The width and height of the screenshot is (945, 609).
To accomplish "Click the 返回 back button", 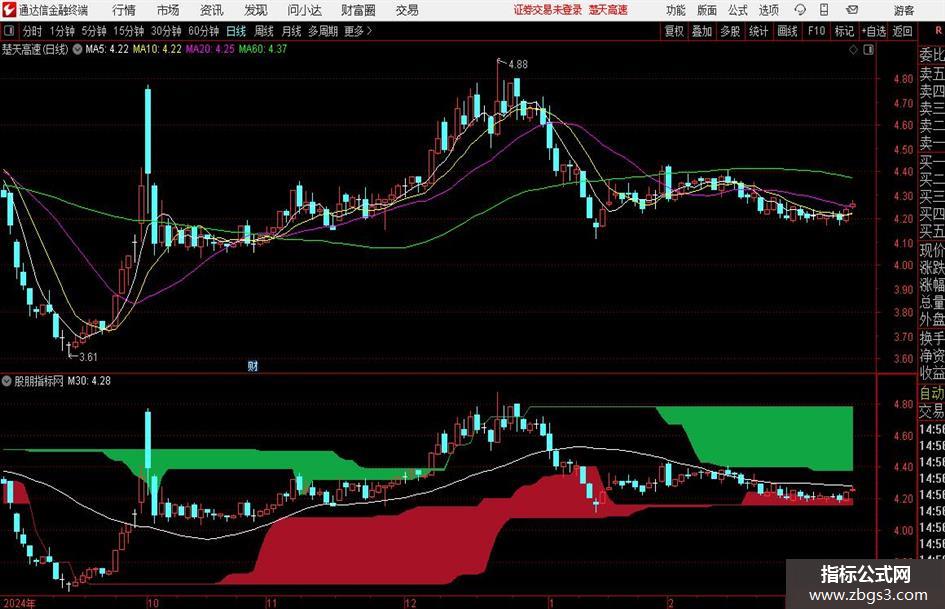I will 902,31.
